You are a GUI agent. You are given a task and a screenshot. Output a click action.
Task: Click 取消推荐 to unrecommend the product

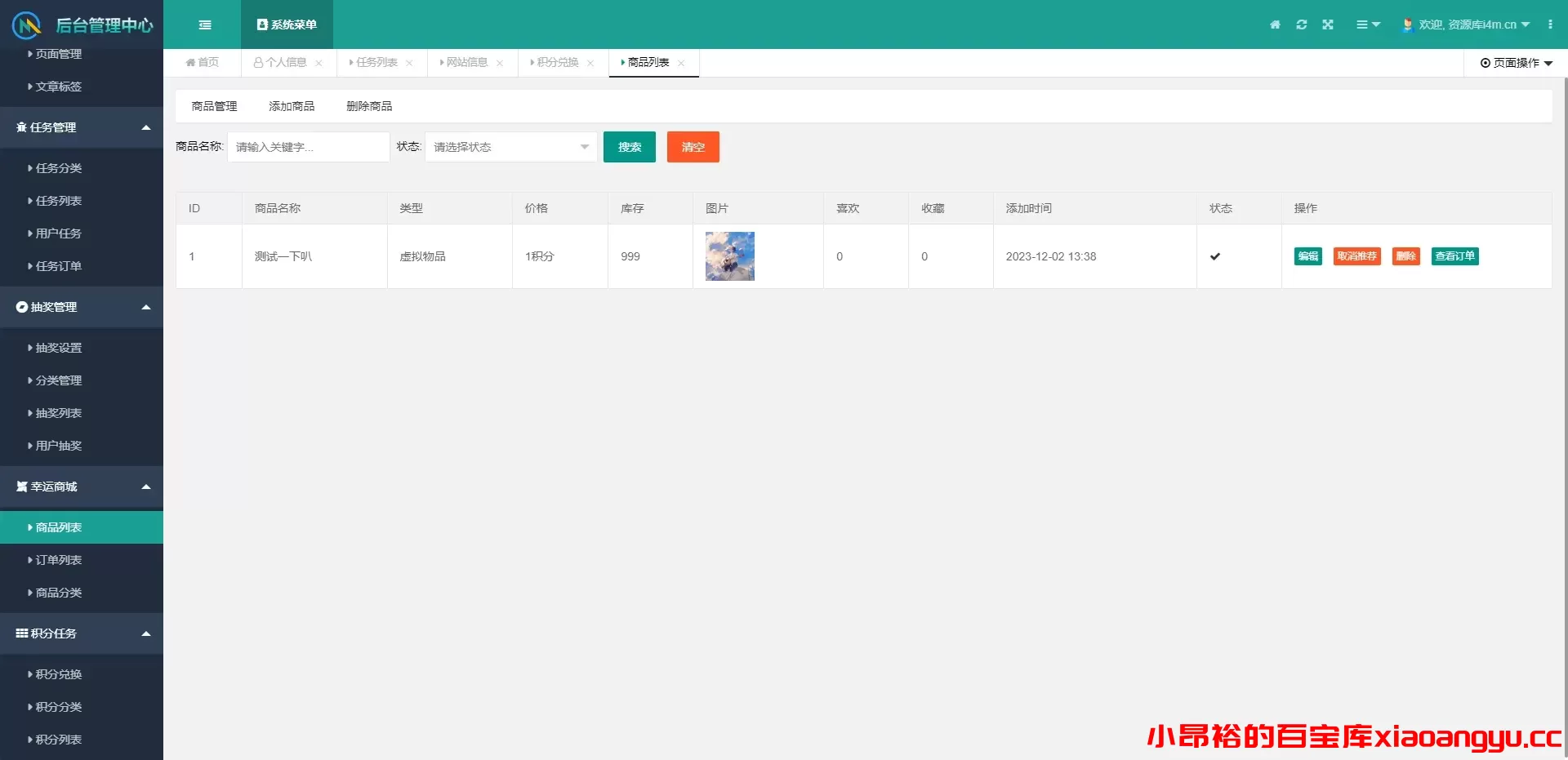point(1356,256)
